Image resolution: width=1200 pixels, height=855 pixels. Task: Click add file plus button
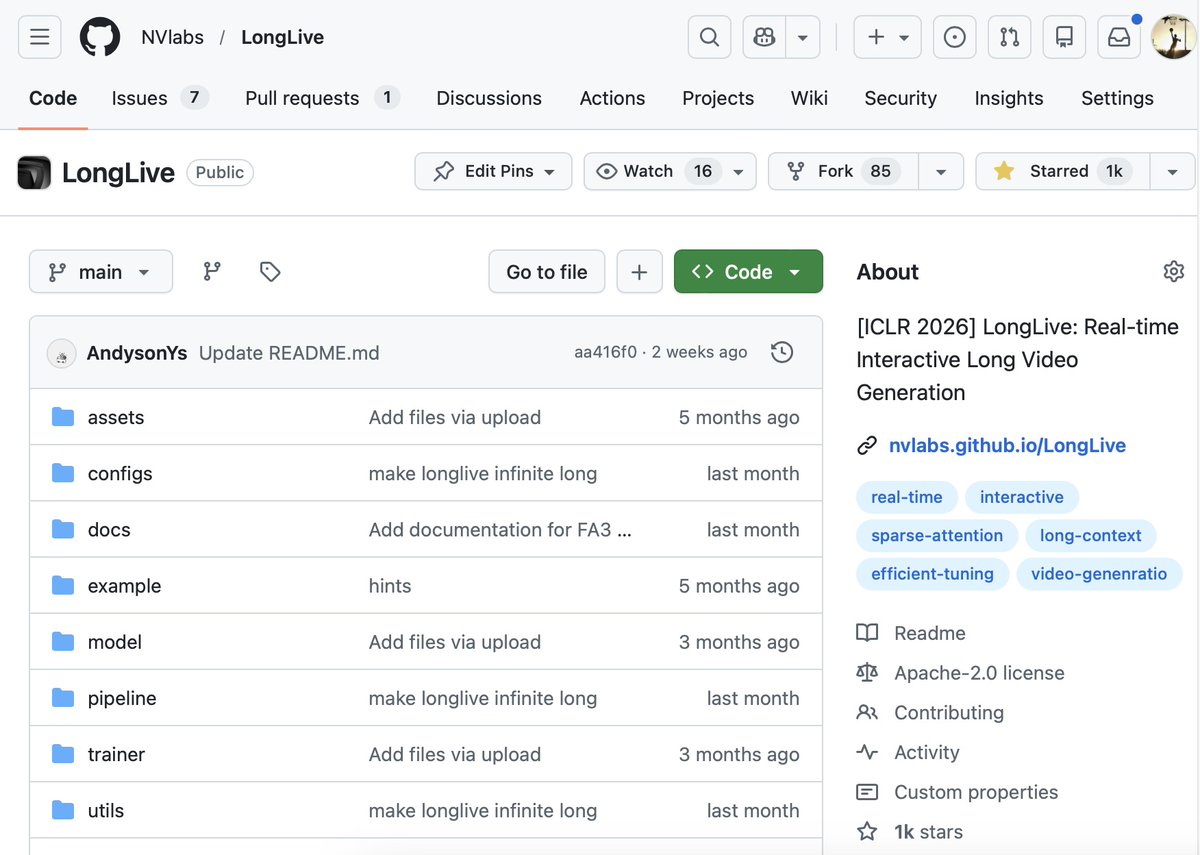(x=640, y=271)
